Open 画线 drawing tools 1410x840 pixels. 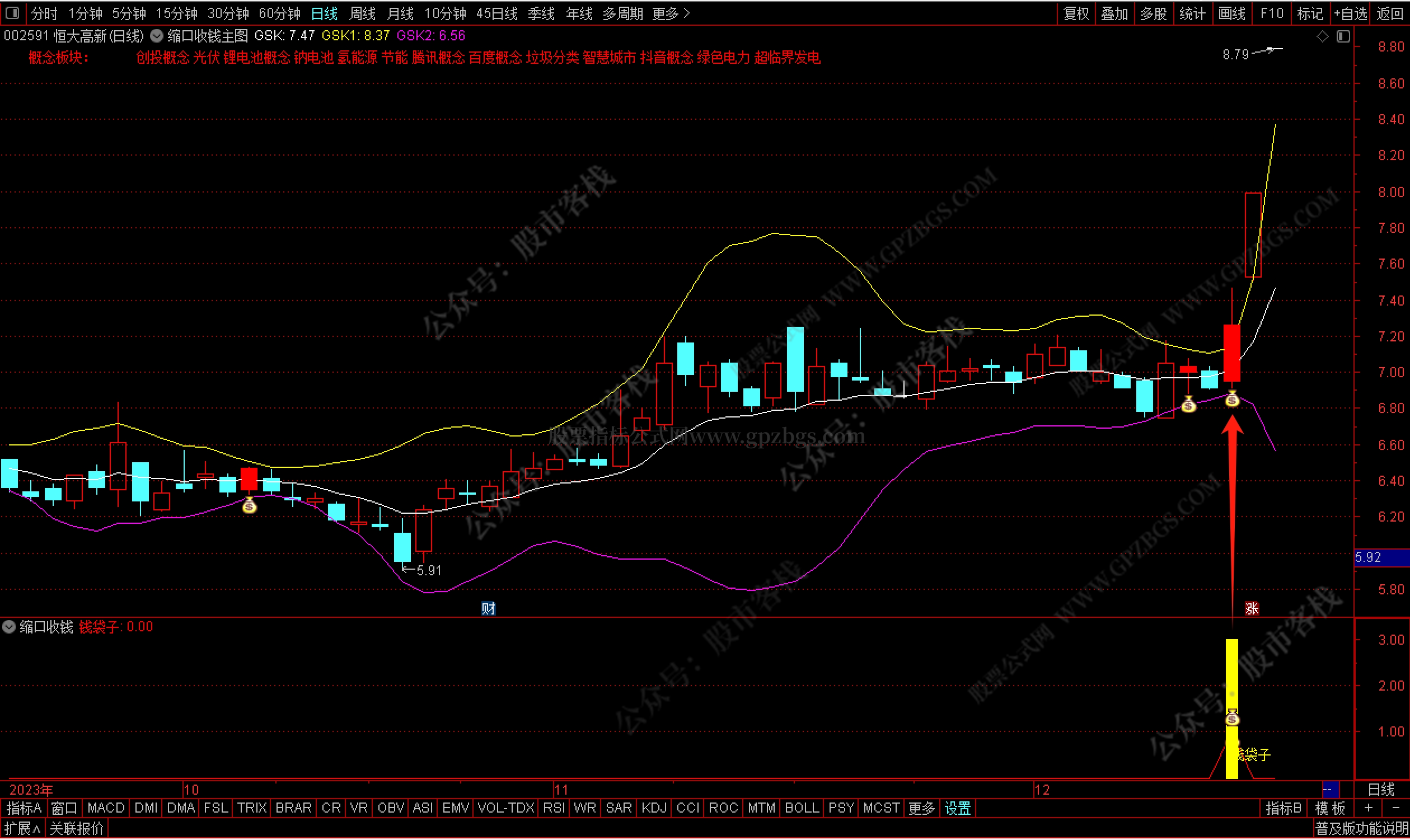(x=1231, y=13)
